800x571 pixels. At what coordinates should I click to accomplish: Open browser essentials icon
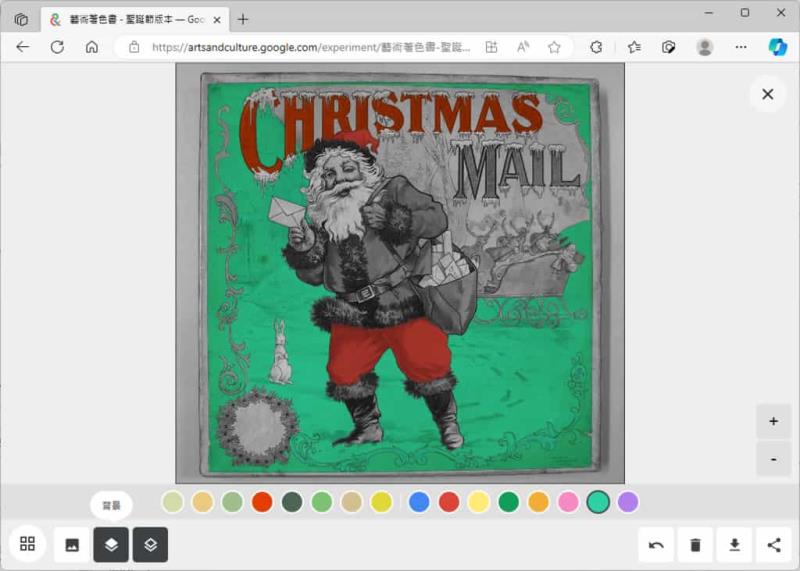668,47
